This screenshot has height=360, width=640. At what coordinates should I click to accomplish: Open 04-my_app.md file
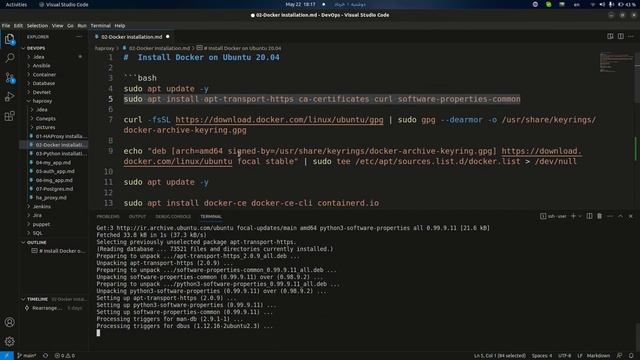(53, 162)
